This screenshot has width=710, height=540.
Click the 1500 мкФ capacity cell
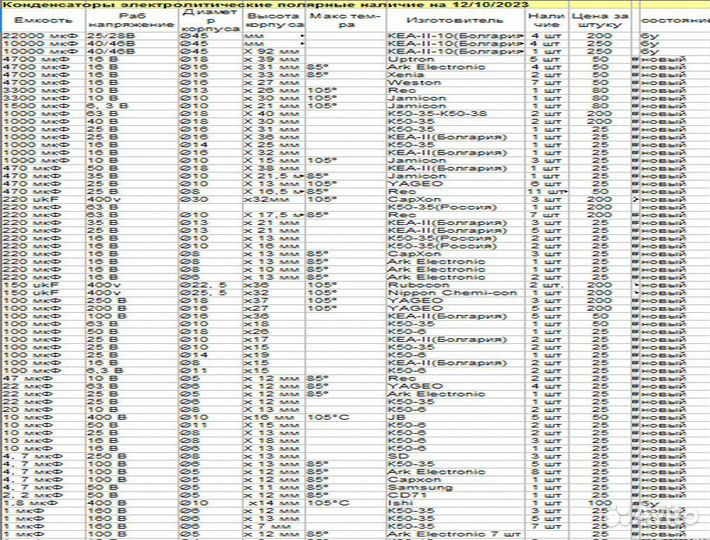36,105
